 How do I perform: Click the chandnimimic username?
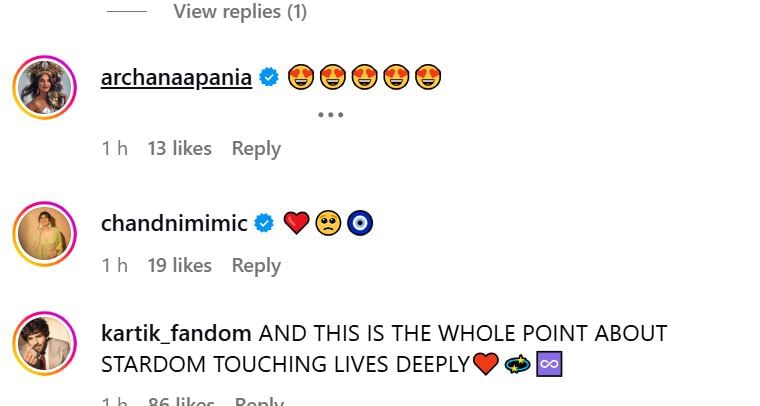[174, 223]
